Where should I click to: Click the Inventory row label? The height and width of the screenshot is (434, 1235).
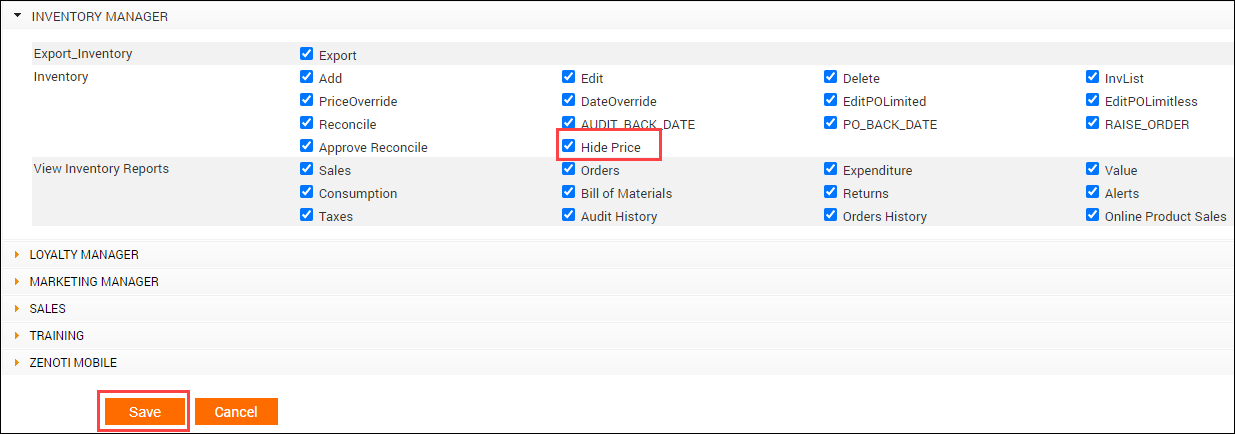(x=61, y=76)
